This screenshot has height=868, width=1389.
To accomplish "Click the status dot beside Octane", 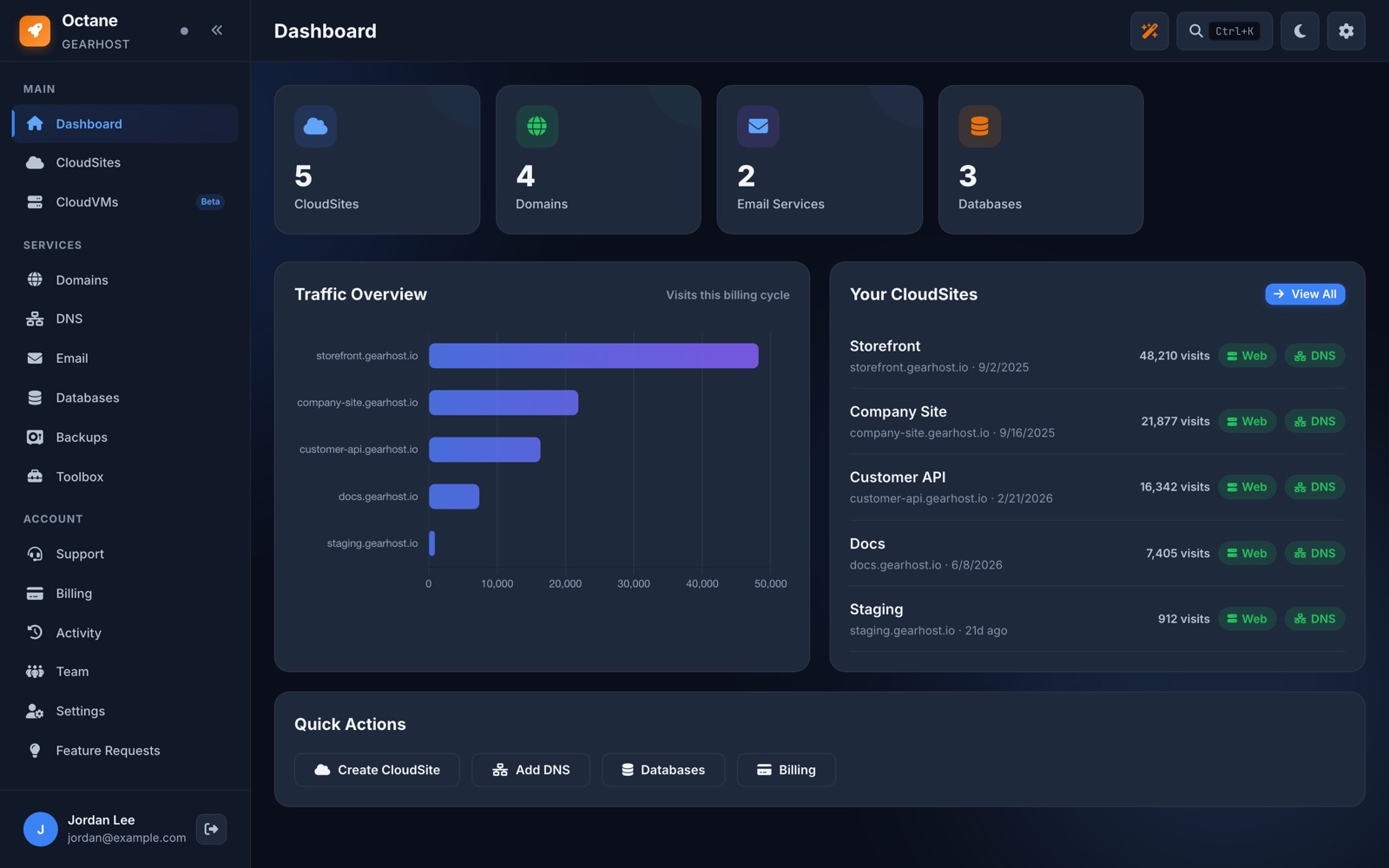I will tap(184, 31).
